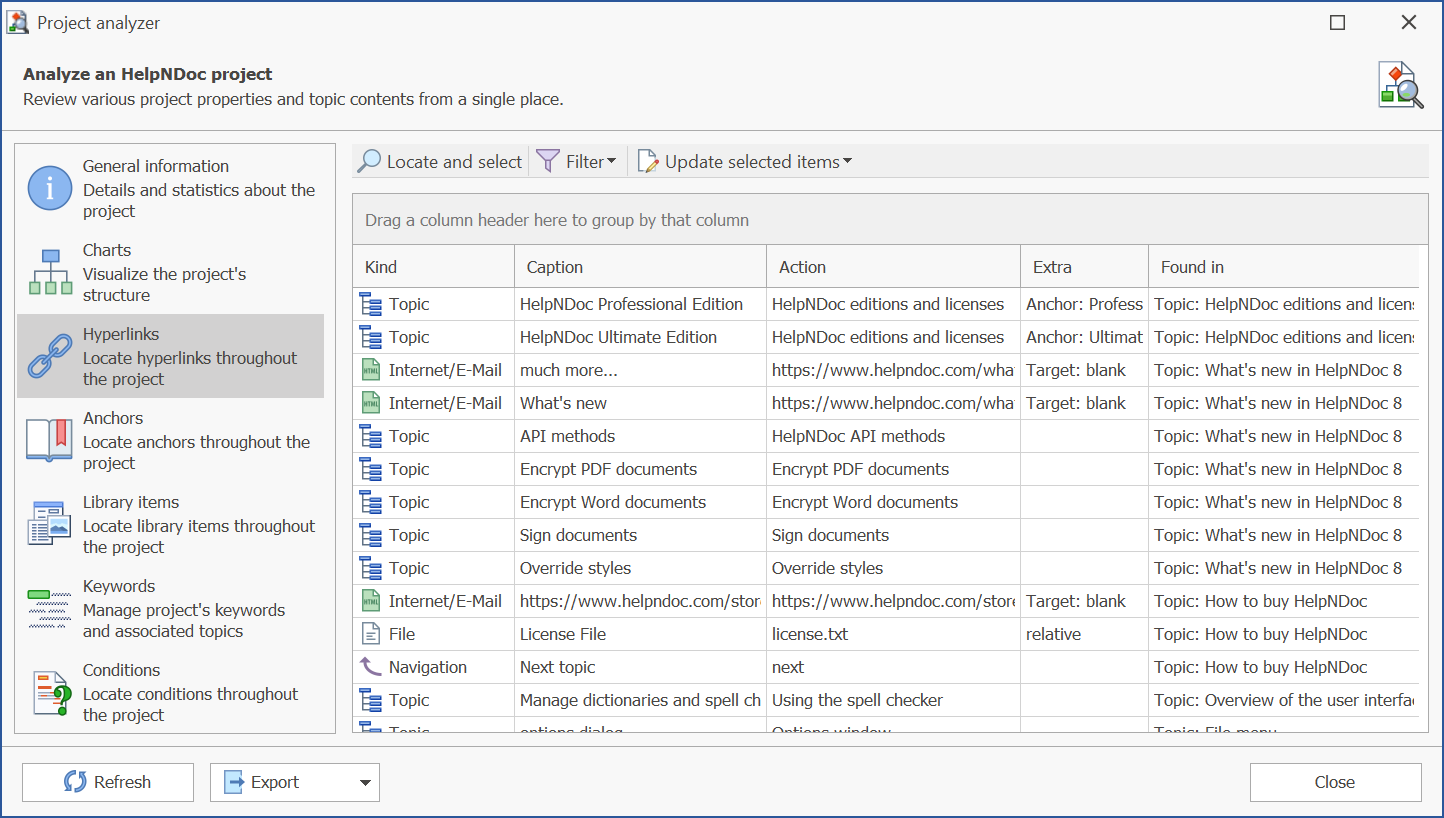1444x818 pixels.
Task: Maximize the Project analyzer window
Action: click(x=1337, y=22)
